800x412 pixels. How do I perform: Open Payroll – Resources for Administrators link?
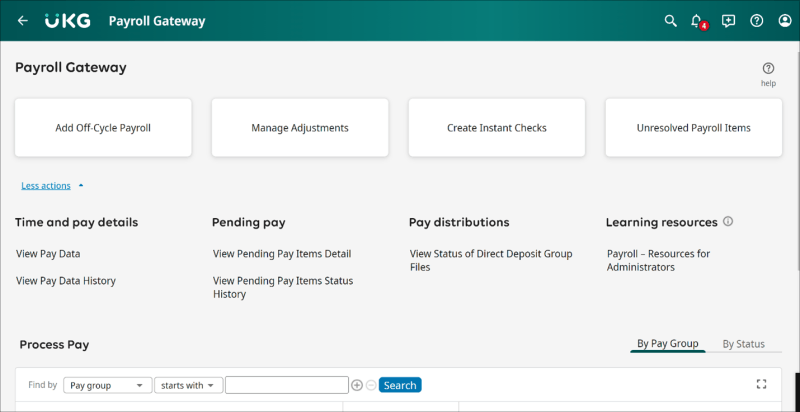tap(658, 260)
